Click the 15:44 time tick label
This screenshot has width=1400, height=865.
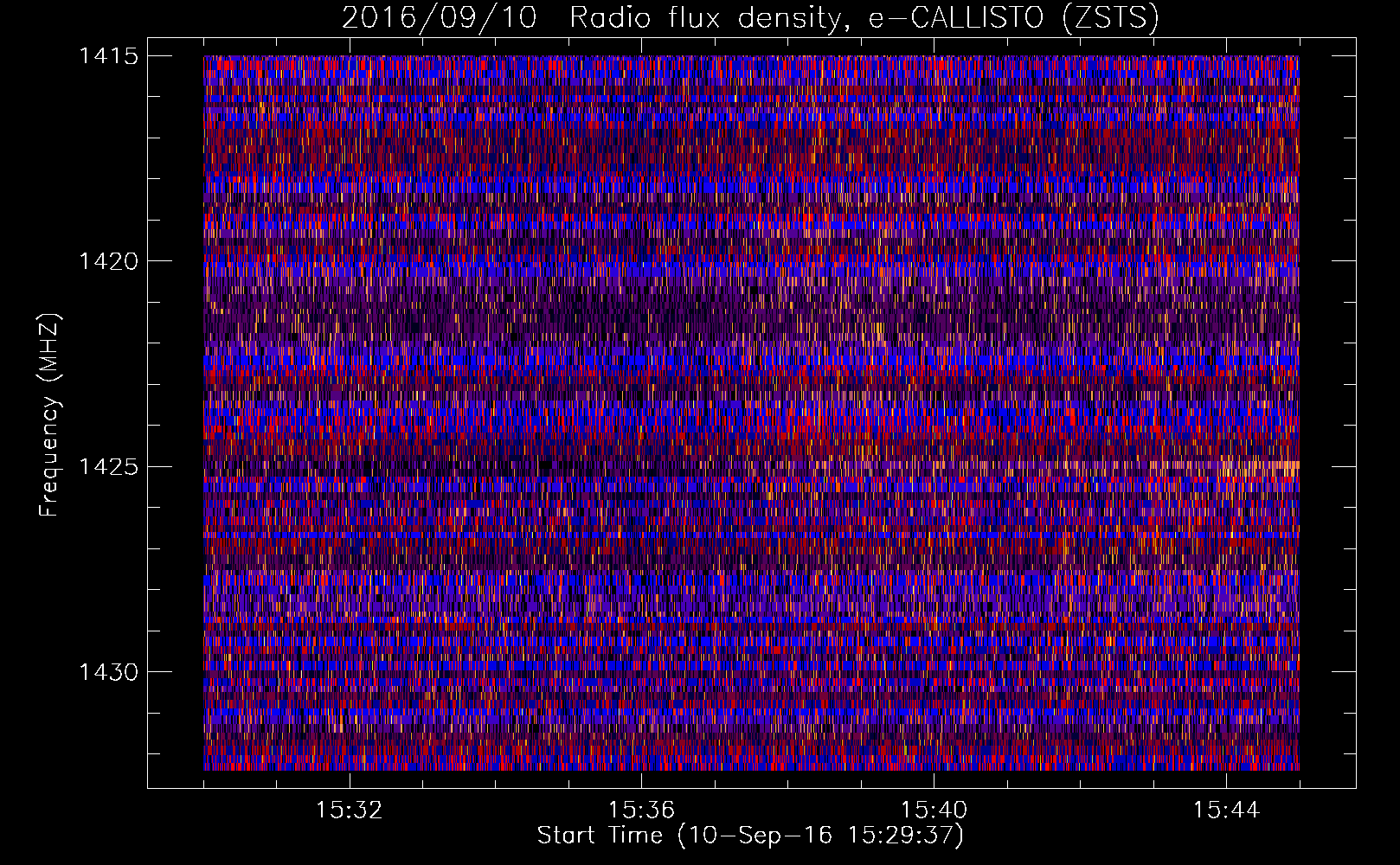click(1226, 811)
